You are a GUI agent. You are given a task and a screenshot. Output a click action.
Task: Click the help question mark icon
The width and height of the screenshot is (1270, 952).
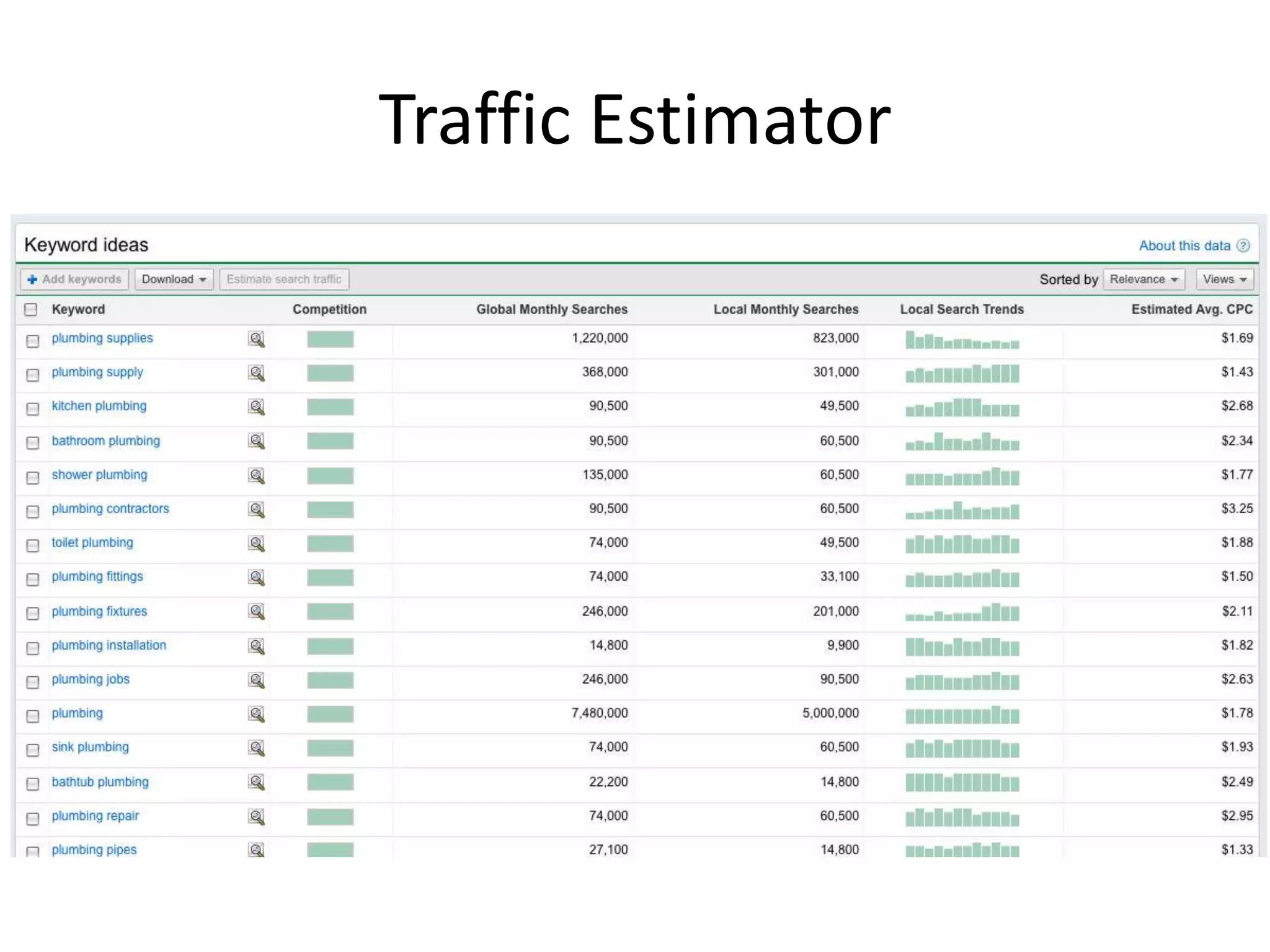pos(1243,245)
